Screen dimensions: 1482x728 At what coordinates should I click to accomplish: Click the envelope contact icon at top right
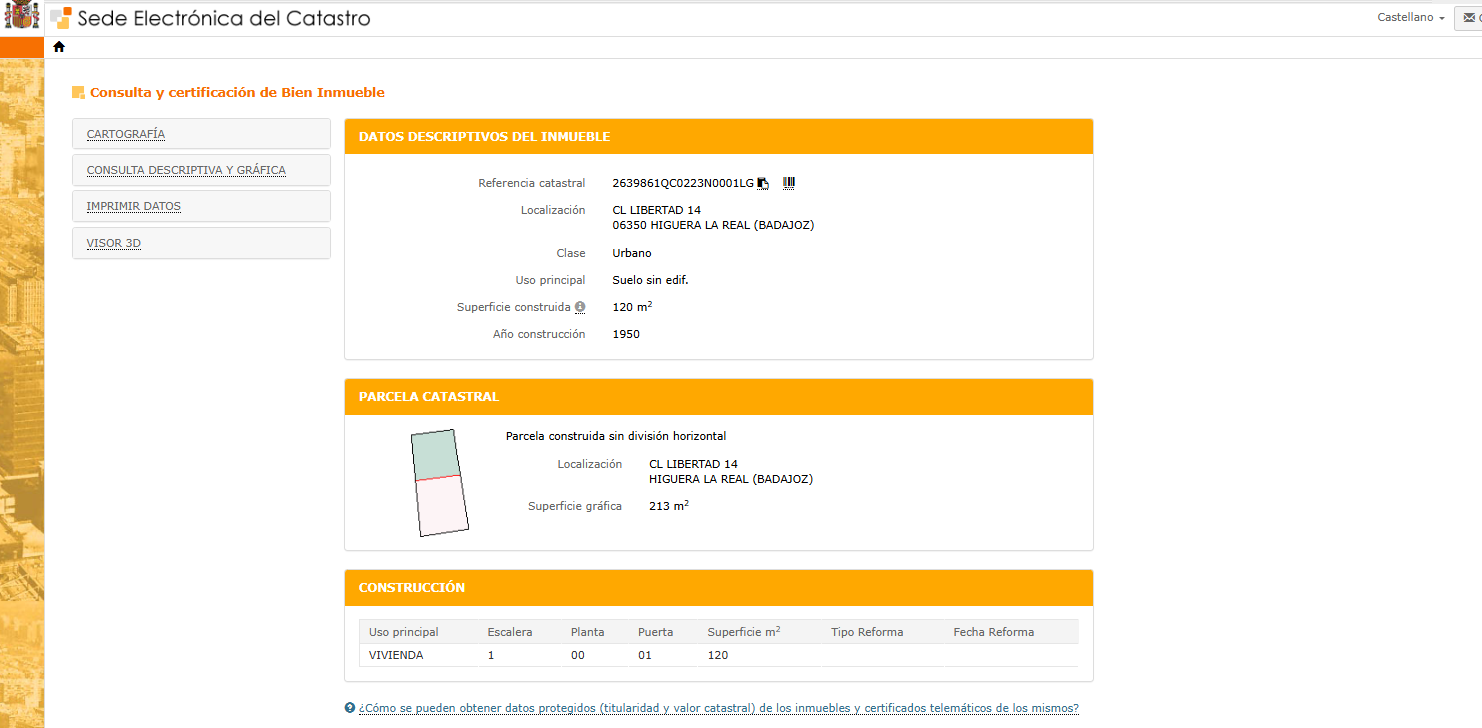1471,18
